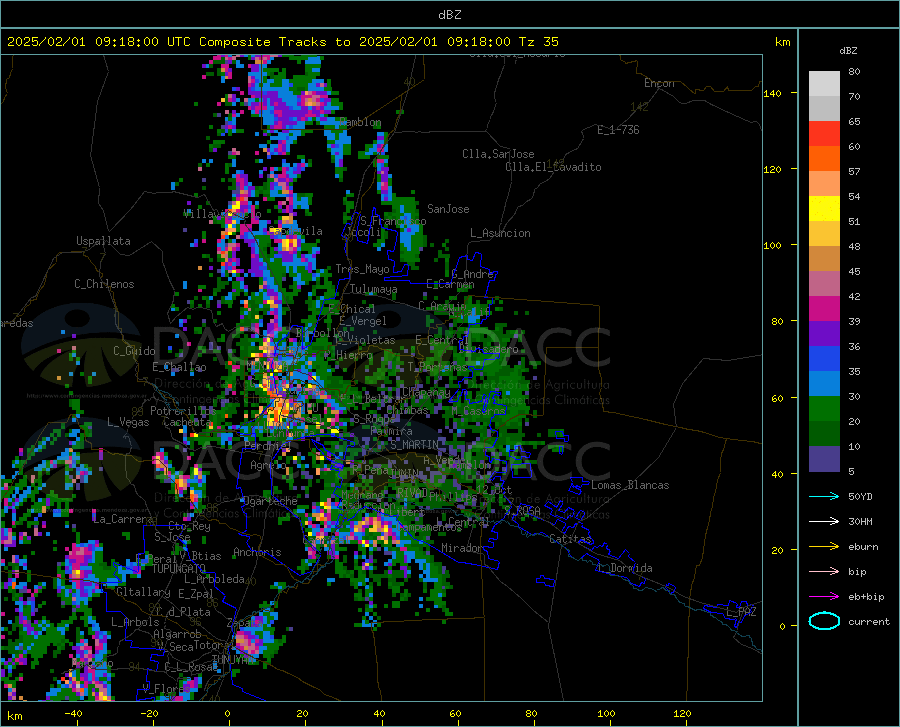Click the S_MARTIN place label
900x727 pixels.
[x=414, y=445]
